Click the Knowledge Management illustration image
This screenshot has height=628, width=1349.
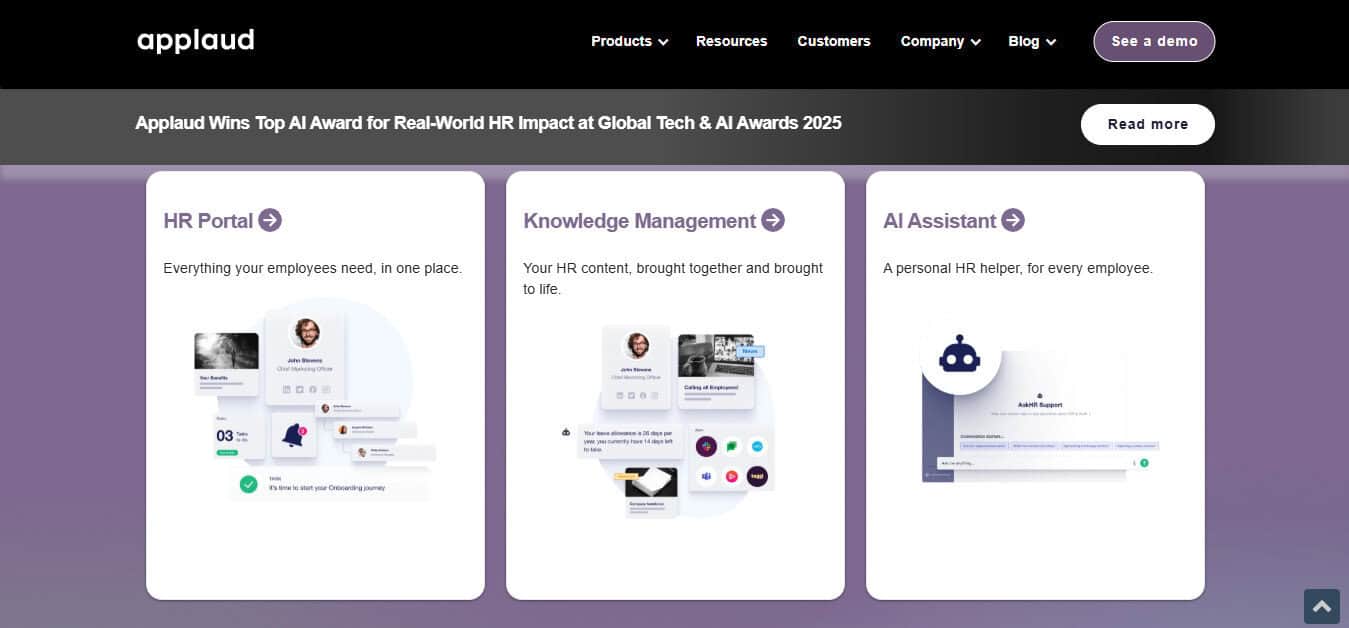pyautogui.click(x=670, y=420)
